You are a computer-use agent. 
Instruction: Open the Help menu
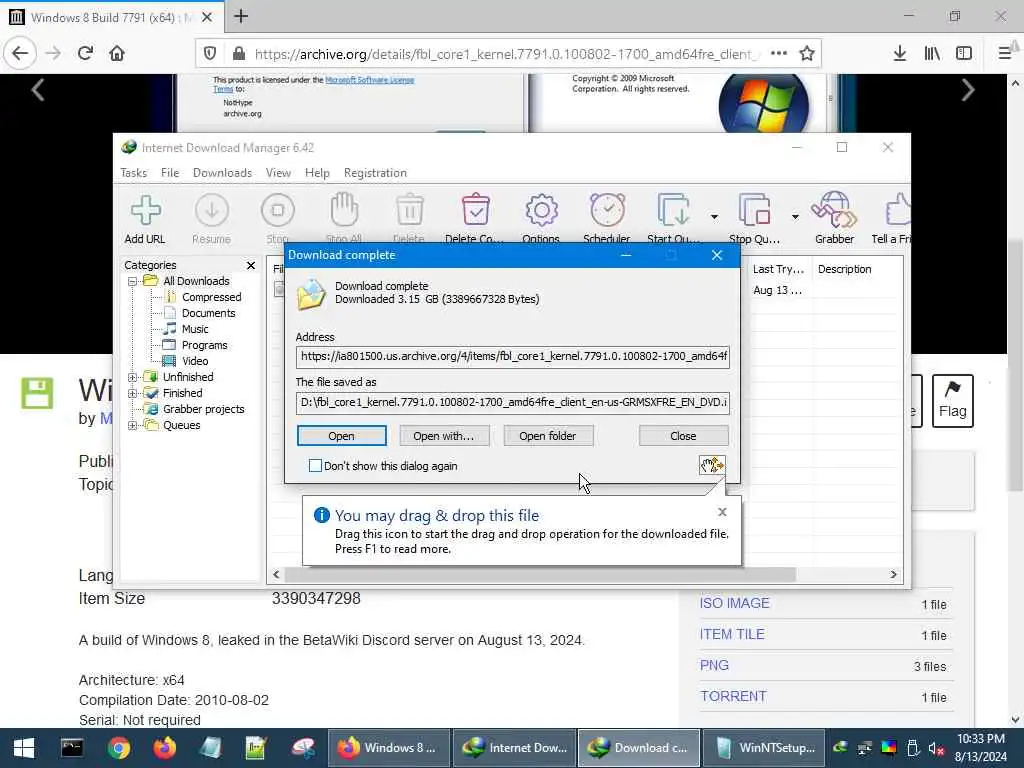click(x=317, y=172)
